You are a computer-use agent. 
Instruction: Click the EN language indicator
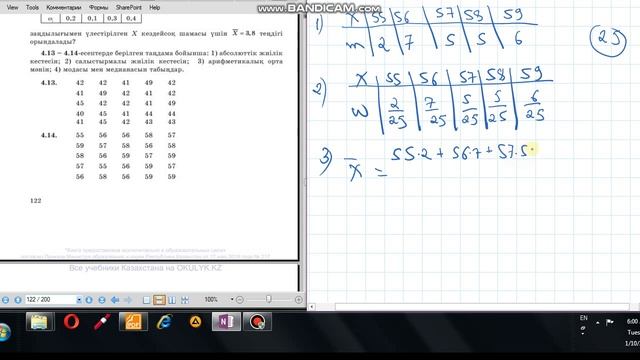[584, 318]
